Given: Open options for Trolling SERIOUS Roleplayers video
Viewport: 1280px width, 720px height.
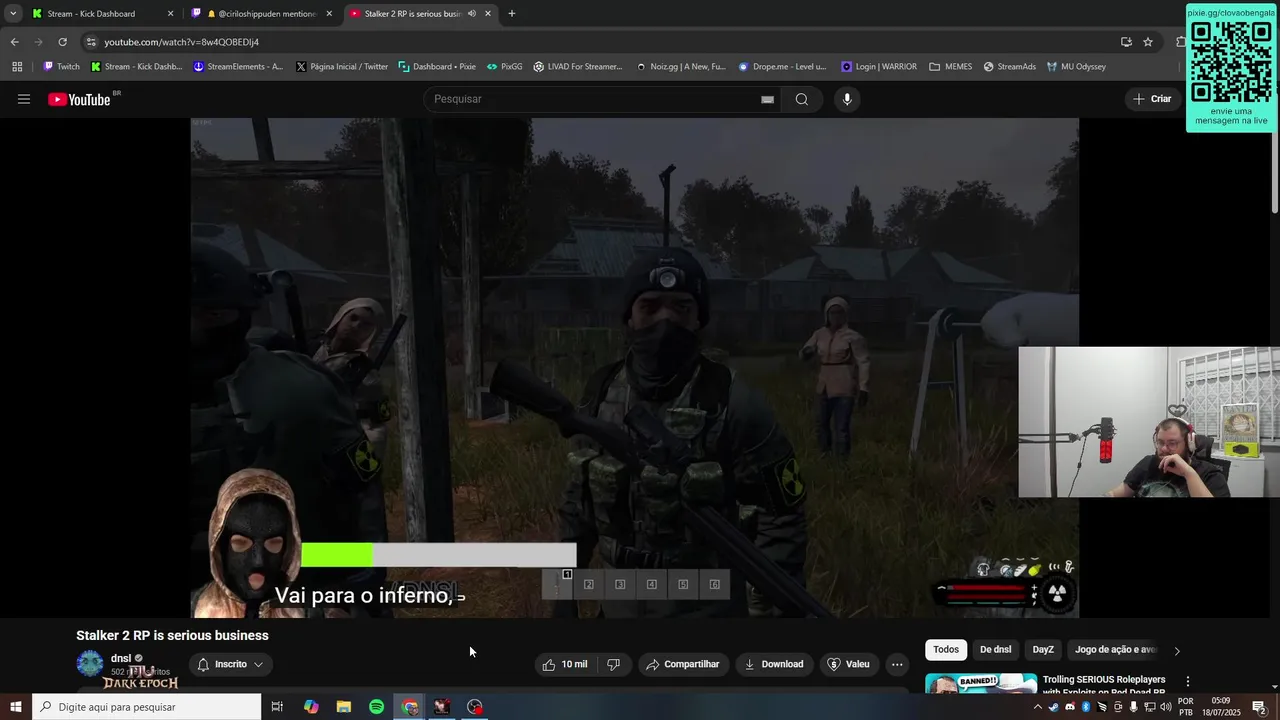Looking at the screenshot, I should (x=1188, y=682).
